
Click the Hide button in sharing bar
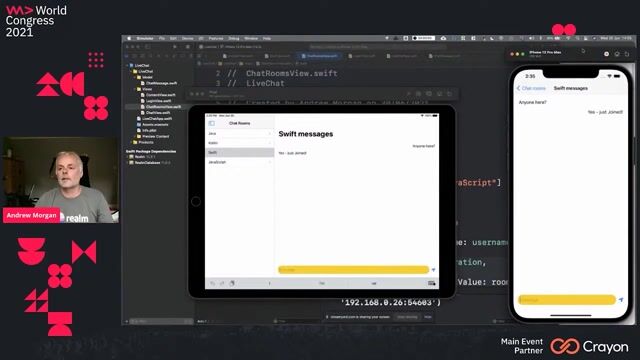pyautogui.click(x=427, y=317)
